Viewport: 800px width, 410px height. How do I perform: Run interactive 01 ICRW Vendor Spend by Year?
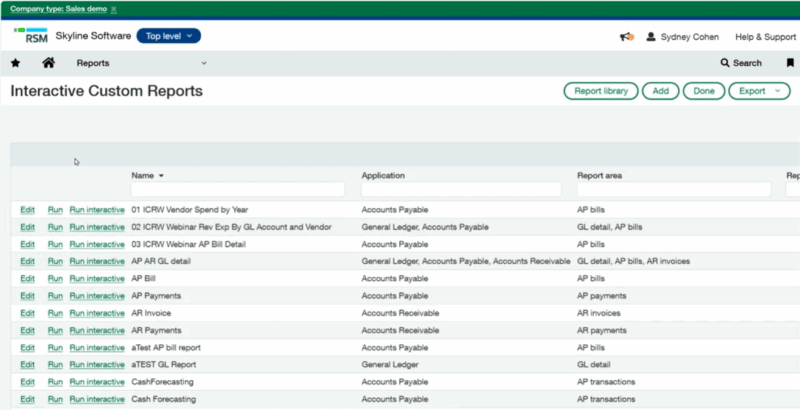coord(97,210)
